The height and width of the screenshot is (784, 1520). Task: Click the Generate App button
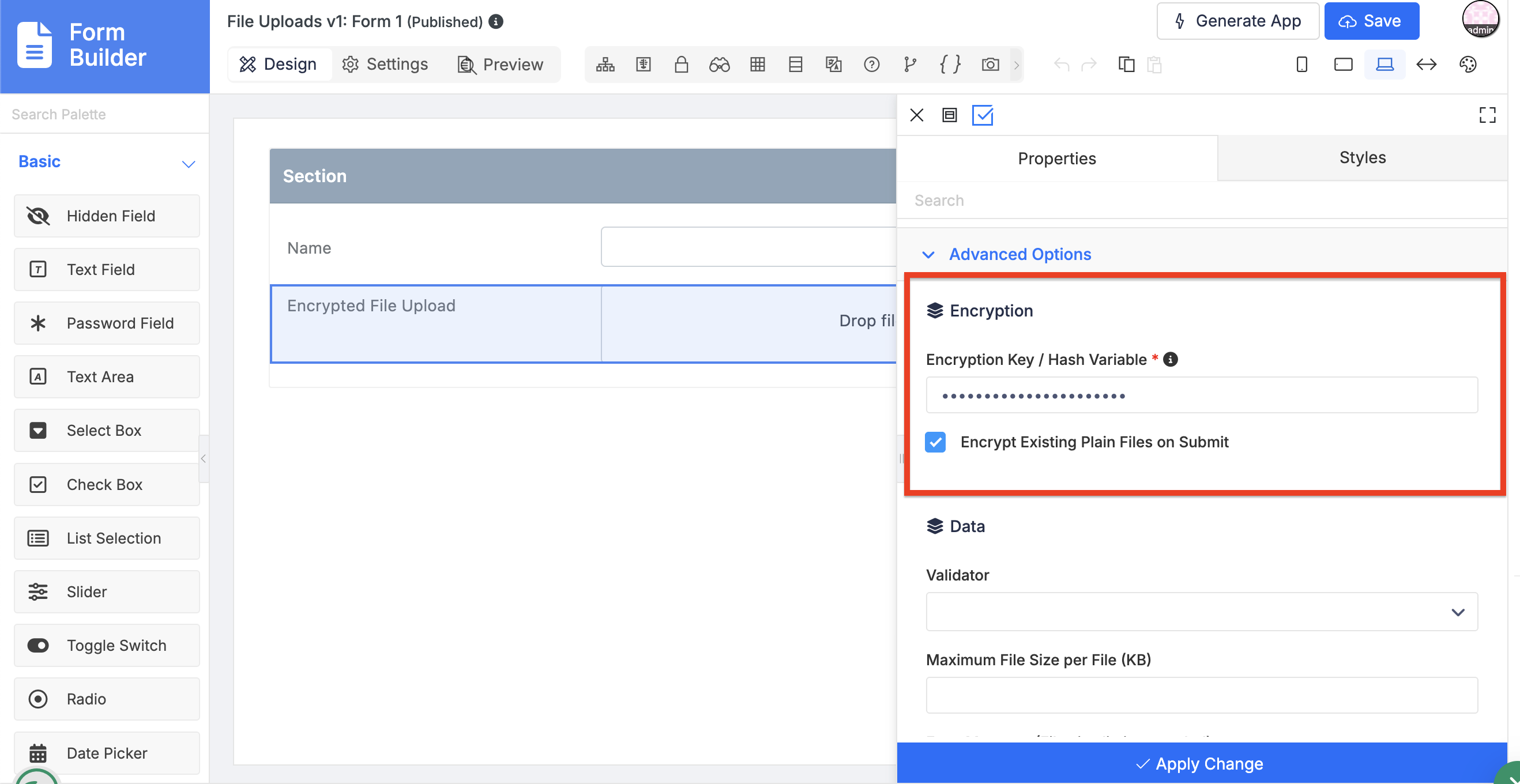pos(1237,21)
